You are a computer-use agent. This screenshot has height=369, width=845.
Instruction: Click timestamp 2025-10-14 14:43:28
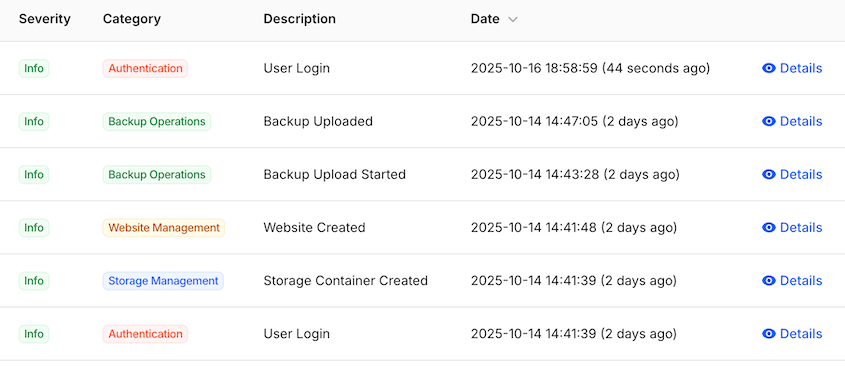click(x=575, y=175)
